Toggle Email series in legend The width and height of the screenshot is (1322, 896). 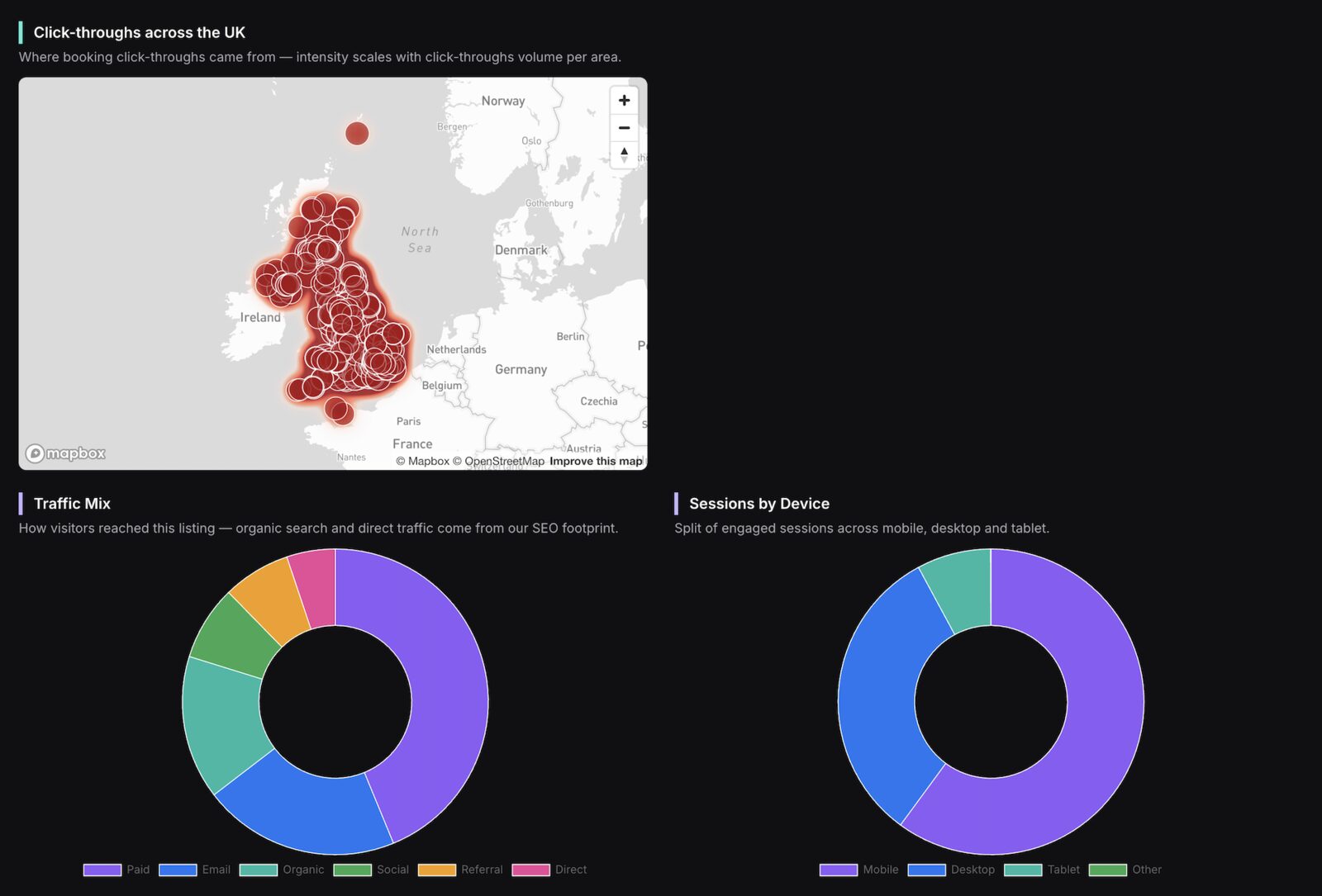[x=194, y=870]
